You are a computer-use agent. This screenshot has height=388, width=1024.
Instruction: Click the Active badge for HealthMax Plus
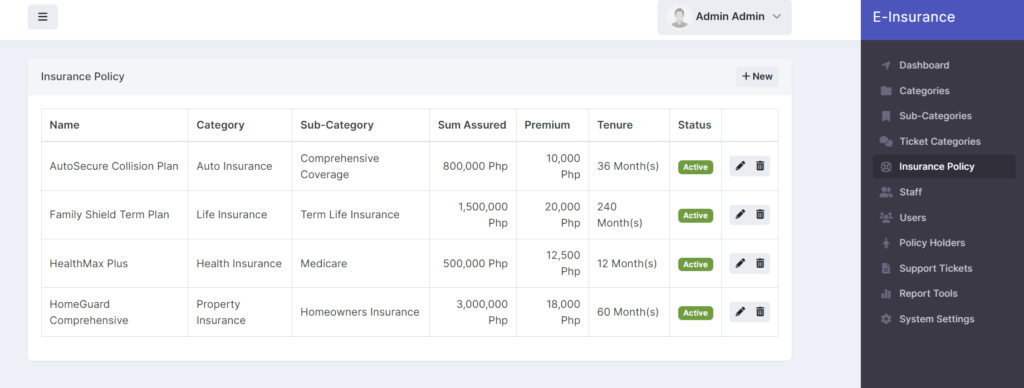696,265
